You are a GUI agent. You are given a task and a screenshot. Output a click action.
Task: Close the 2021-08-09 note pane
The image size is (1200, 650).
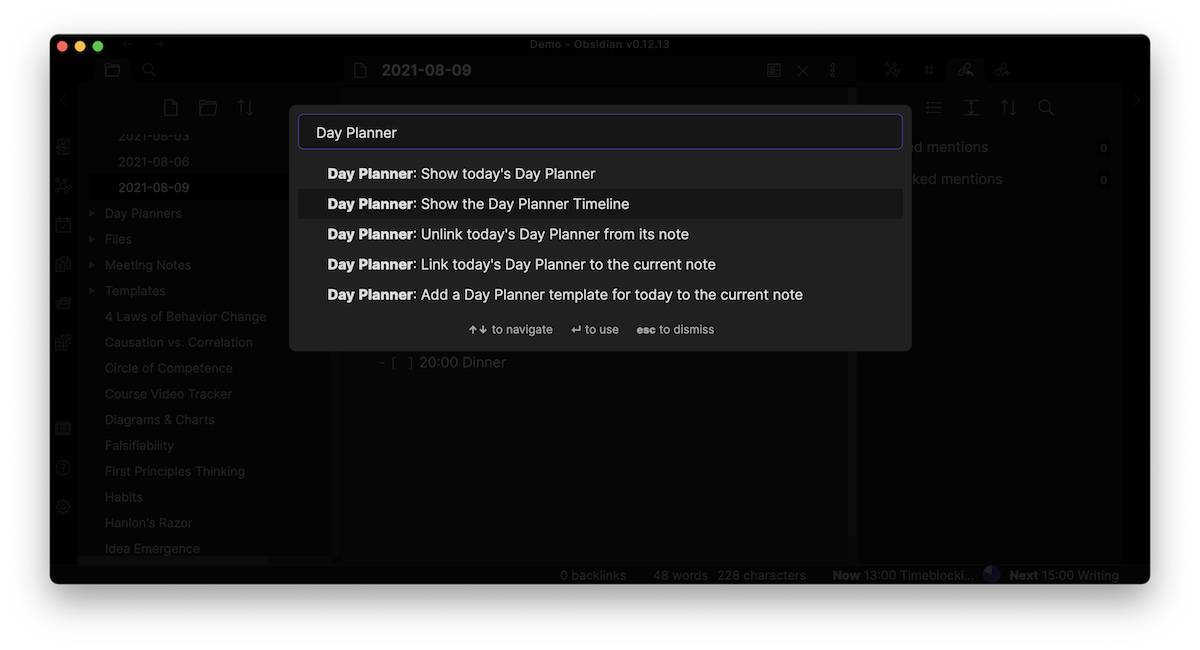803,71
